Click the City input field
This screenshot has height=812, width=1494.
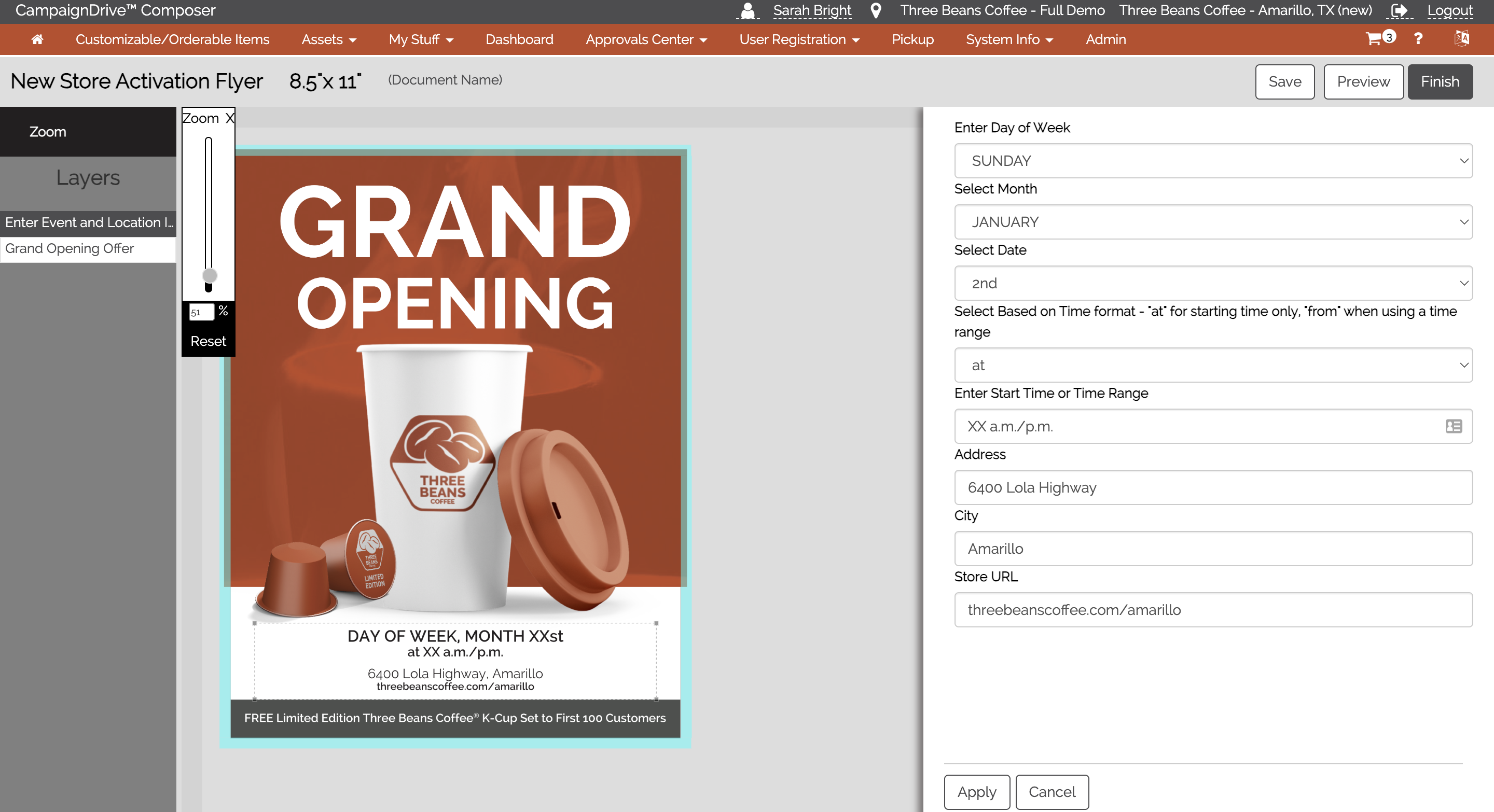tap(1213, 549)
